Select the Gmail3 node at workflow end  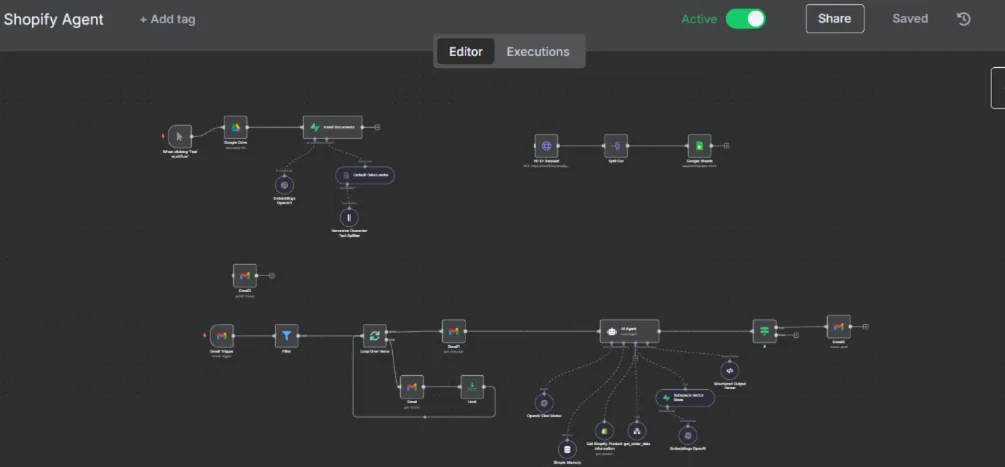[x=838, y=327]
